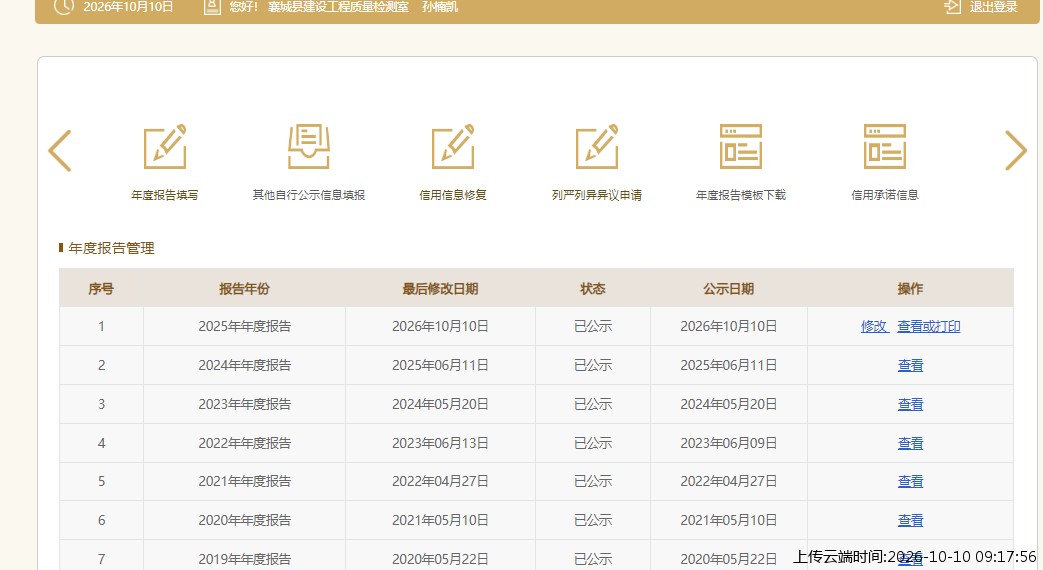This screenshot has width=1043, height=570.
Task: Click the 2025年年度报告 cell
Action: pos(244,327)
